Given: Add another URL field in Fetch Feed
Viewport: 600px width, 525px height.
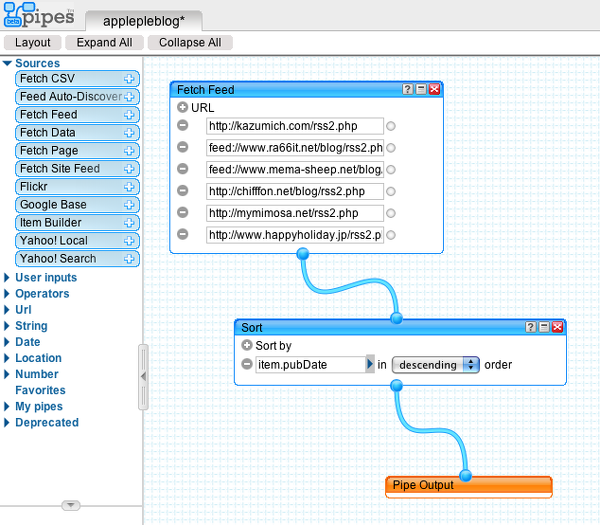Looking at the screenshot, I should [183, 108].
